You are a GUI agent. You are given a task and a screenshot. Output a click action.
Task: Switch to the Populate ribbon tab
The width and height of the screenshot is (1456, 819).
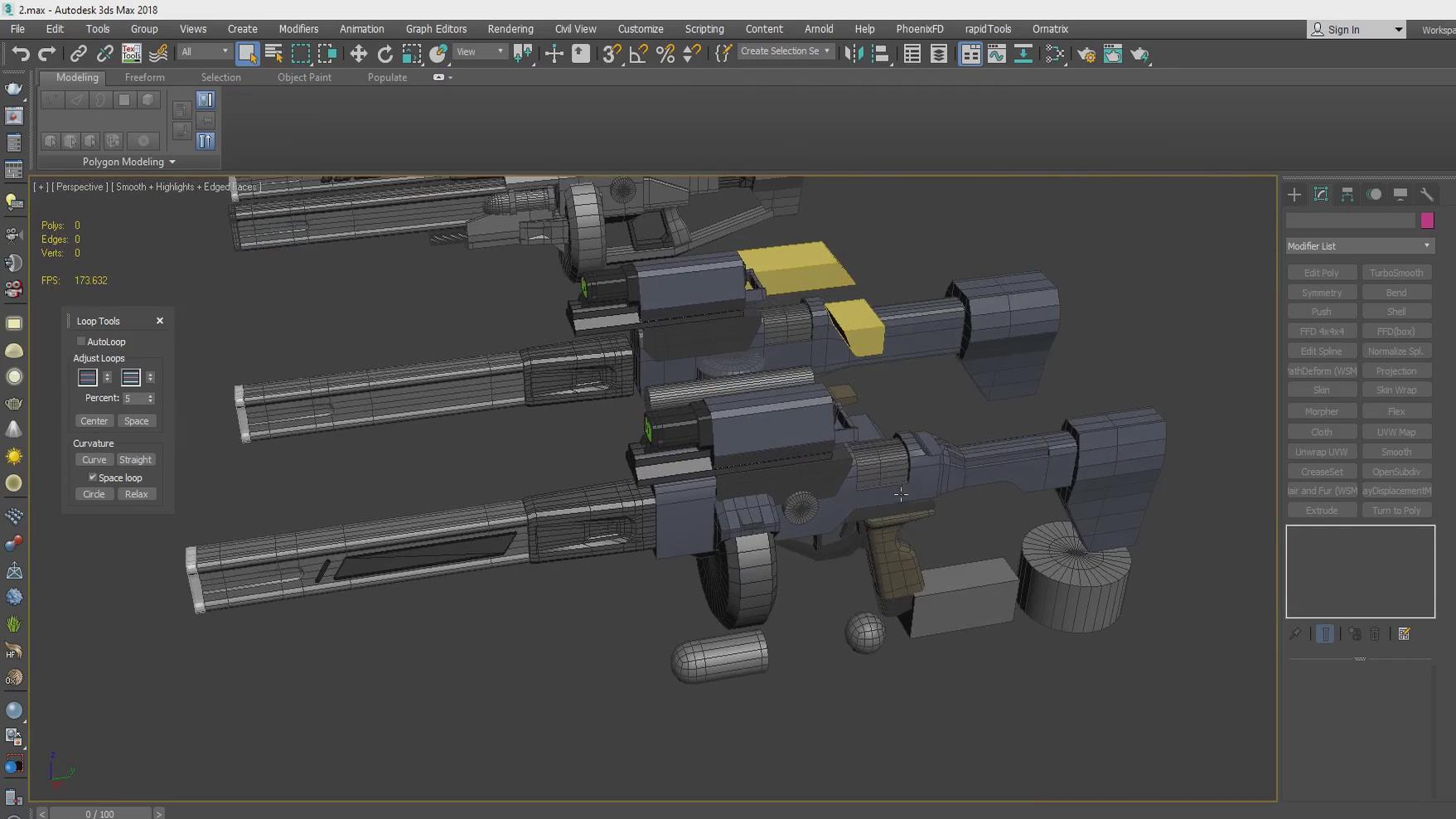(x=387, y=77)
